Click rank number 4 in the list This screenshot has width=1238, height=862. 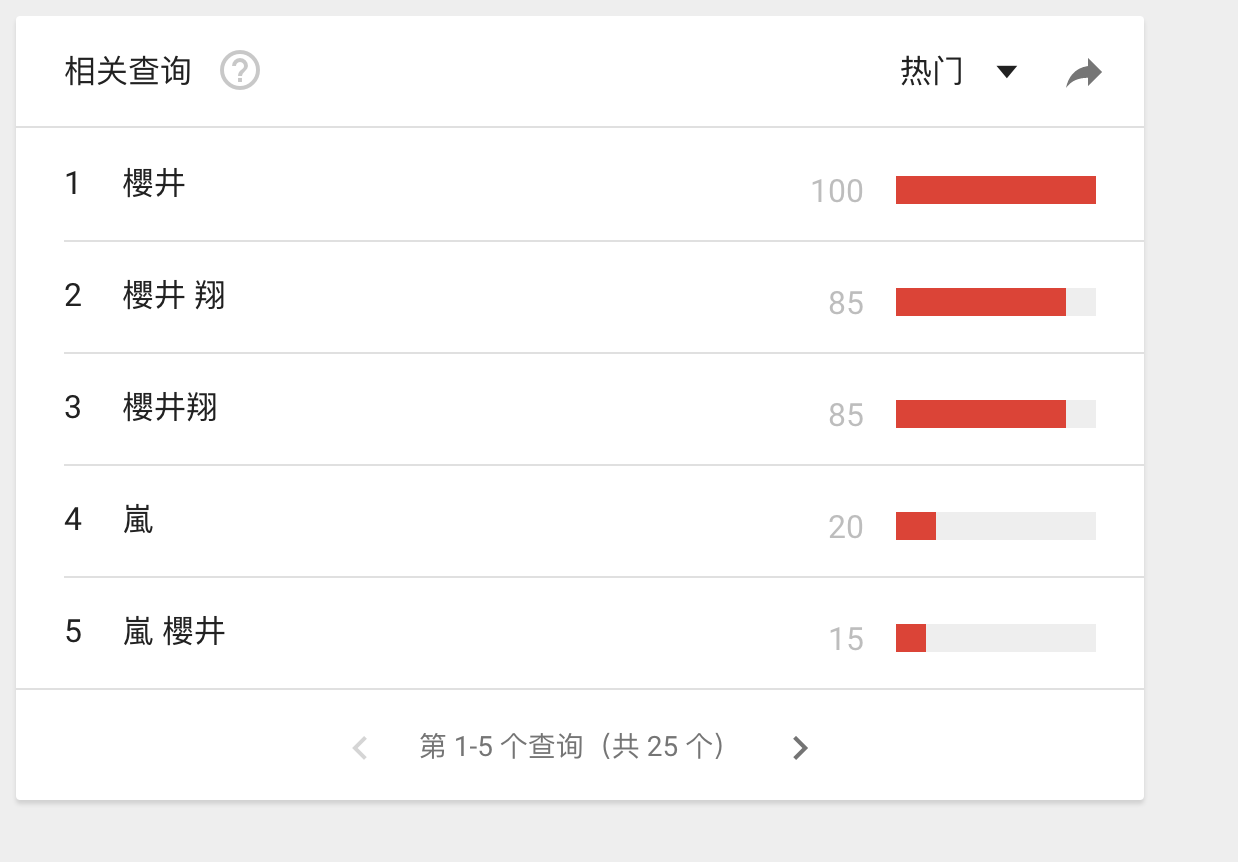pyautogui.click(x=73, y=520)
